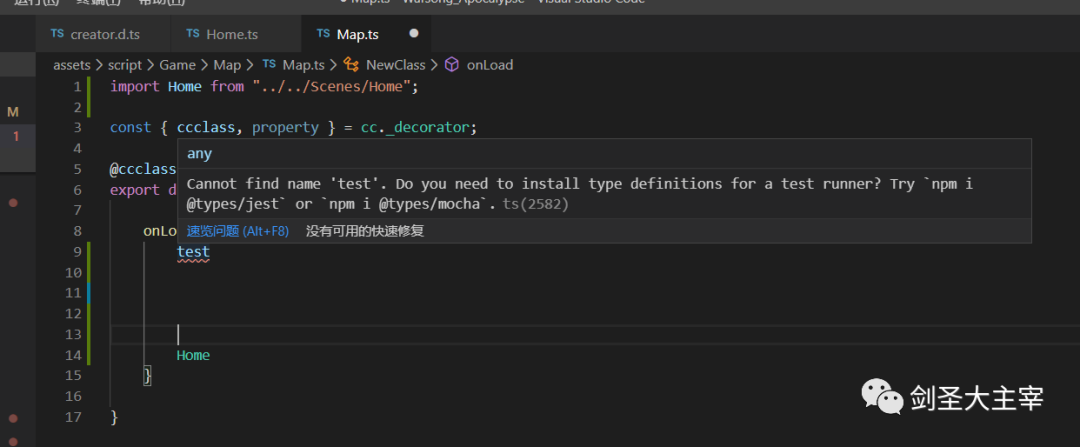Open the Home.ts editor tab
Screen dimensions: 1080x447
[232, 34]
